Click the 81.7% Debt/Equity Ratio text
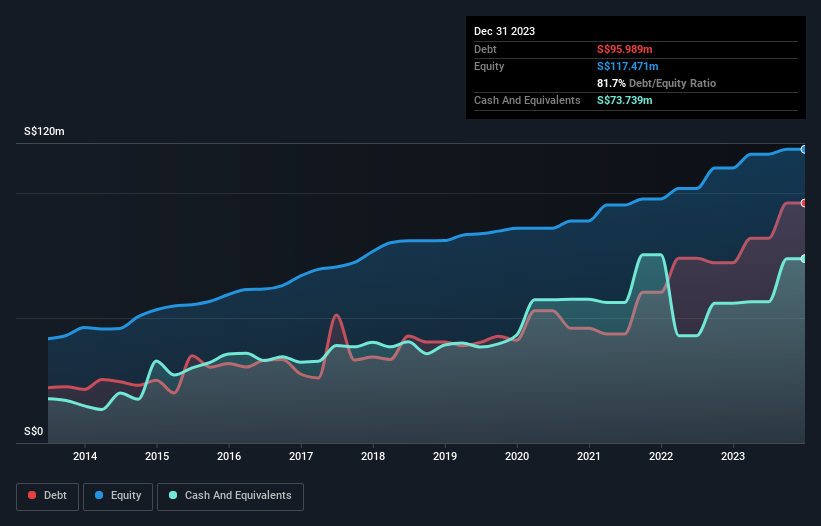 (656, 83)
